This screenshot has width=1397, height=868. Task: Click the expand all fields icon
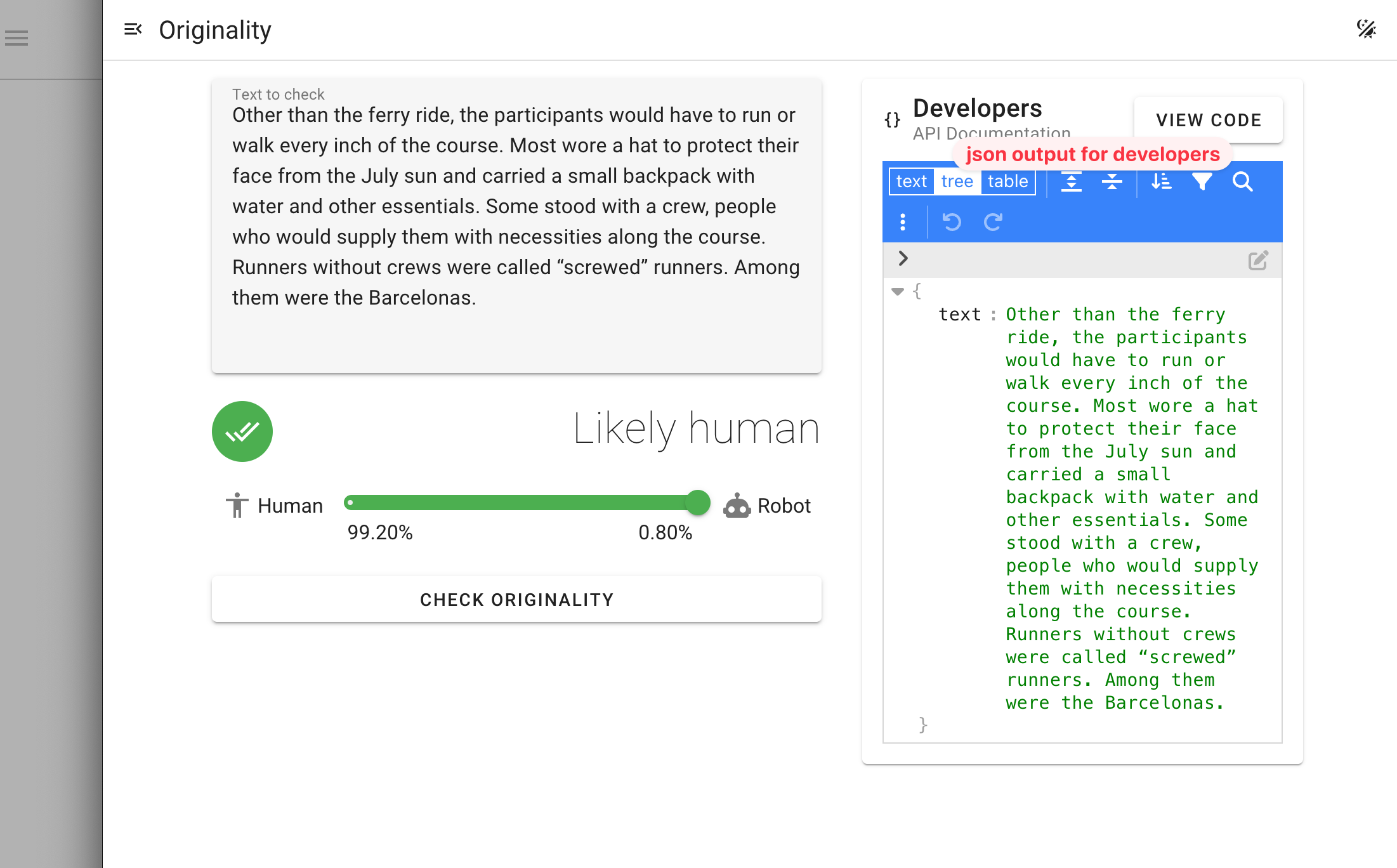click(1072, 182)
